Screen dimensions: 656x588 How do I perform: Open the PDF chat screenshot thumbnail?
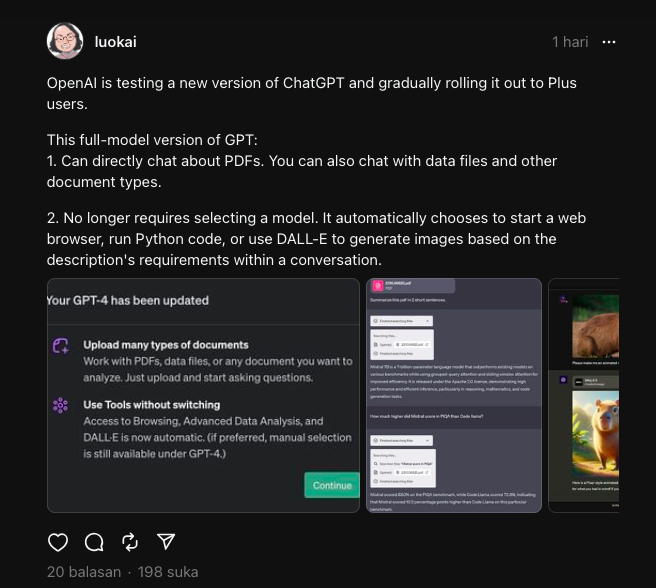454,395
